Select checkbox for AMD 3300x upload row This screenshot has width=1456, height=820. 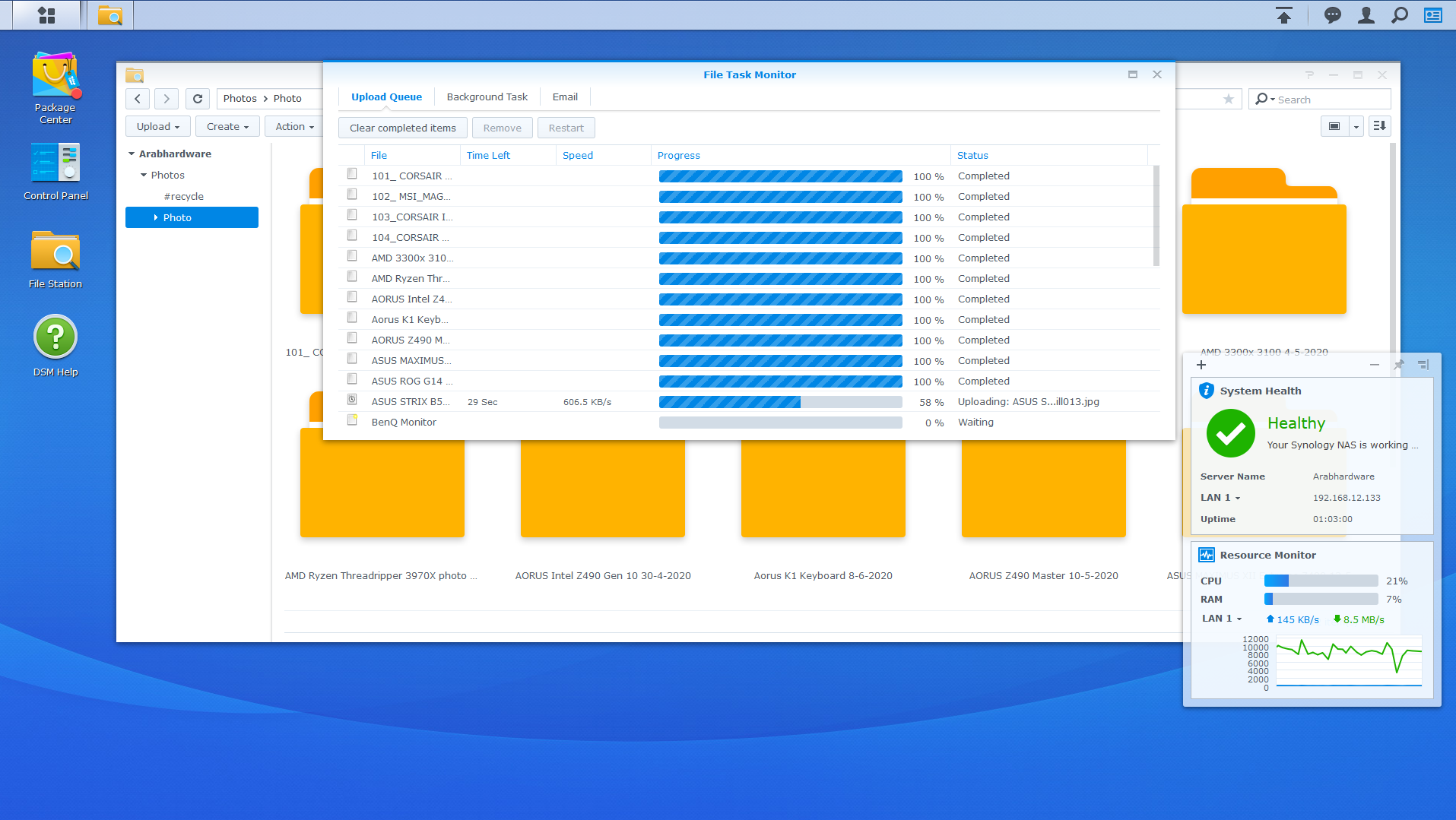[x=352, y=256]
